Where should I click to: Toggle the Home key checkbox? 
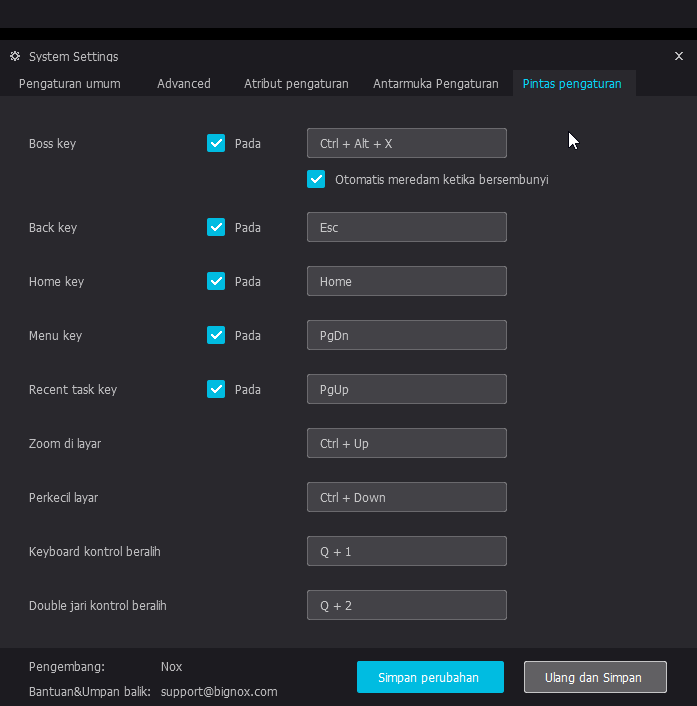point(216,281)
